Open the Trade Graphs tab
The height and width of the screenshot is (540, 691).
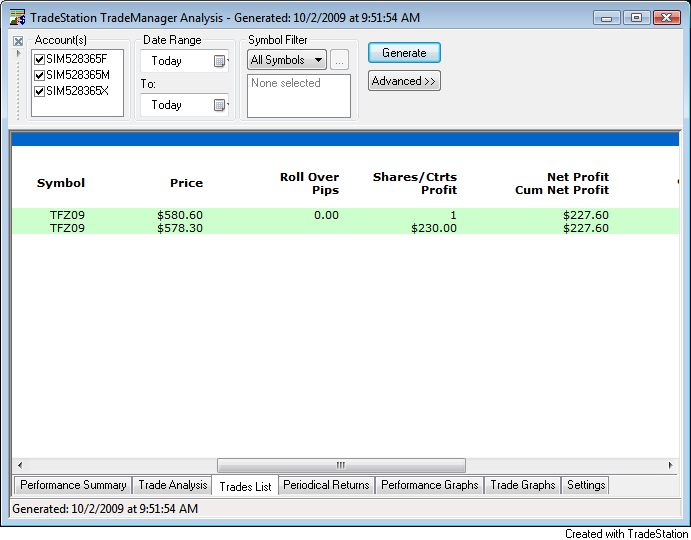[x=523, y=485]
